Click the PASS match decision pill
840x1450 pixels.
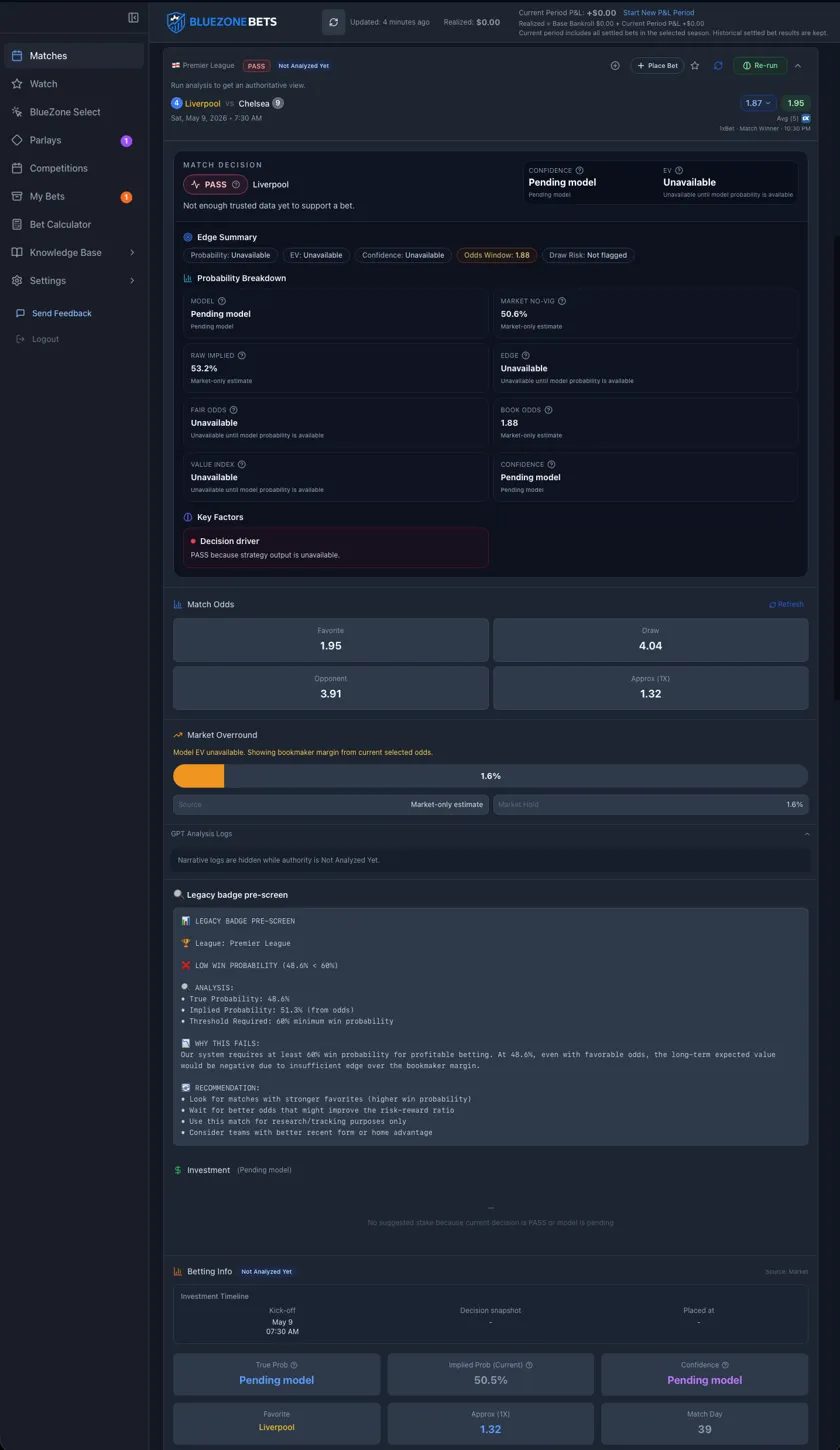(215, 184)
